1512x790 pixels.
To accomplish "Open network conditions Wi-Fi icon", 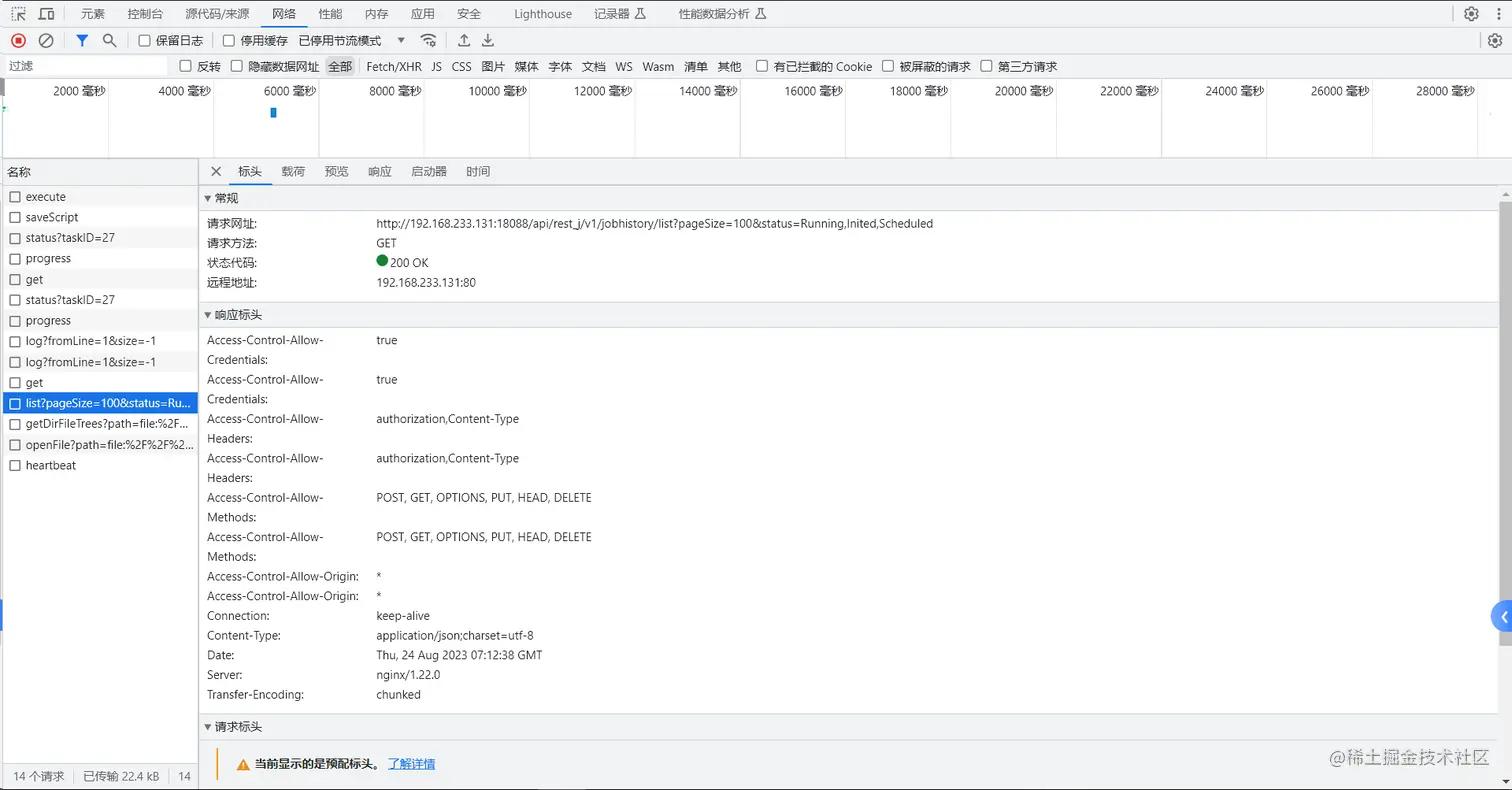I will tap(428, 40).
